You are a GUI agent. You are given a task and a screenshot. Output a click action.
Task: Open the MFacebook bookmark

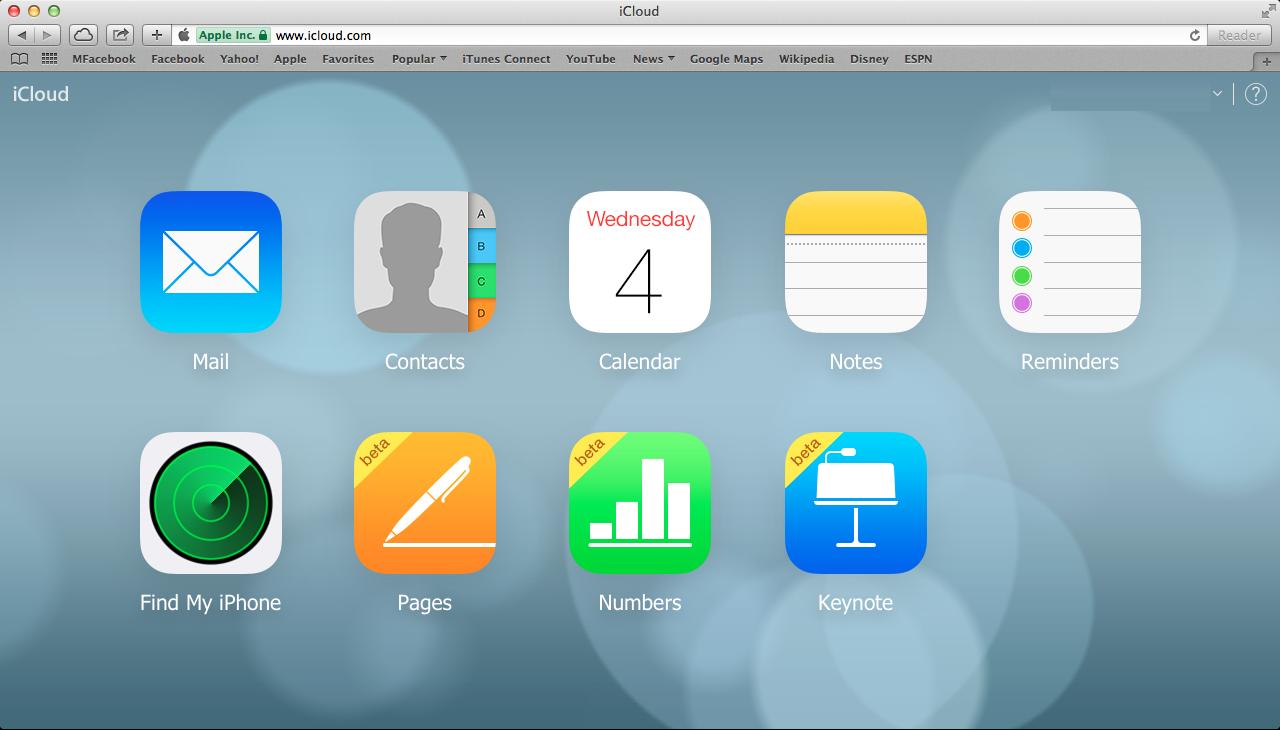[x=104, y=59]
